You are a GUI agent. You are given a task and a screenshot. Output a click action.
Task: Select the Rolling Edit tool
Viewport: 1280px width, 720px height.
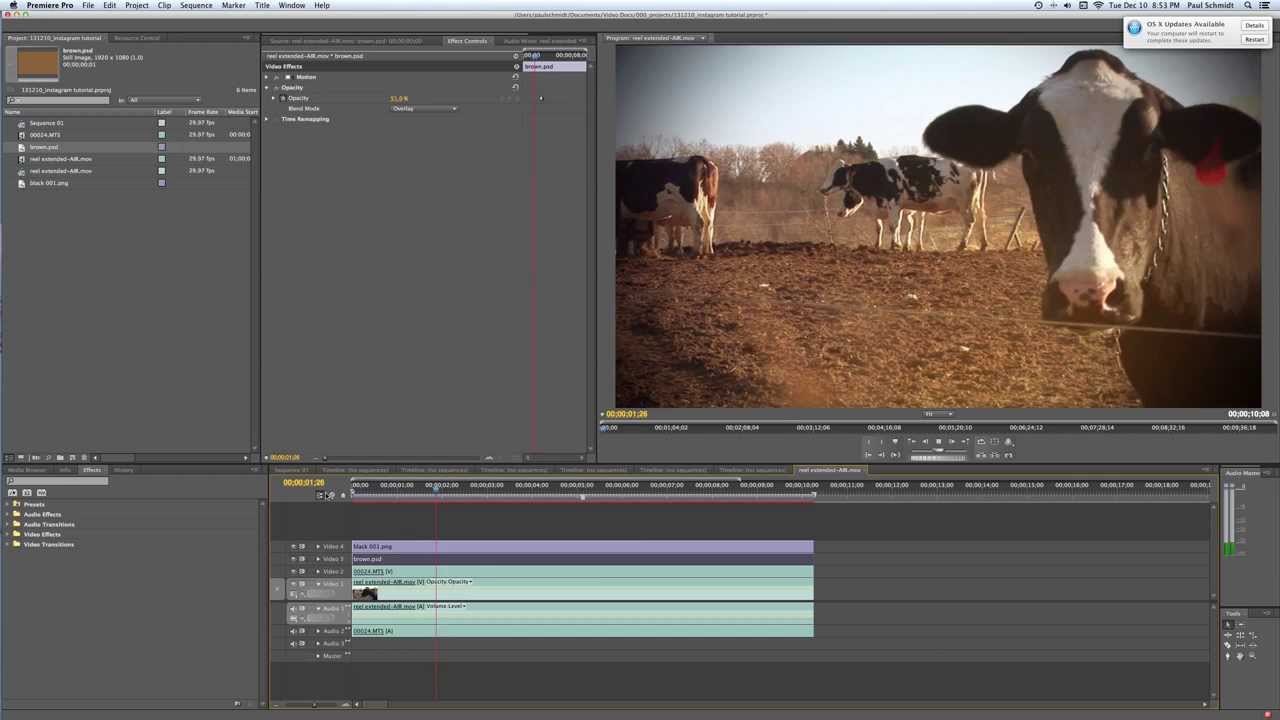1240,635
